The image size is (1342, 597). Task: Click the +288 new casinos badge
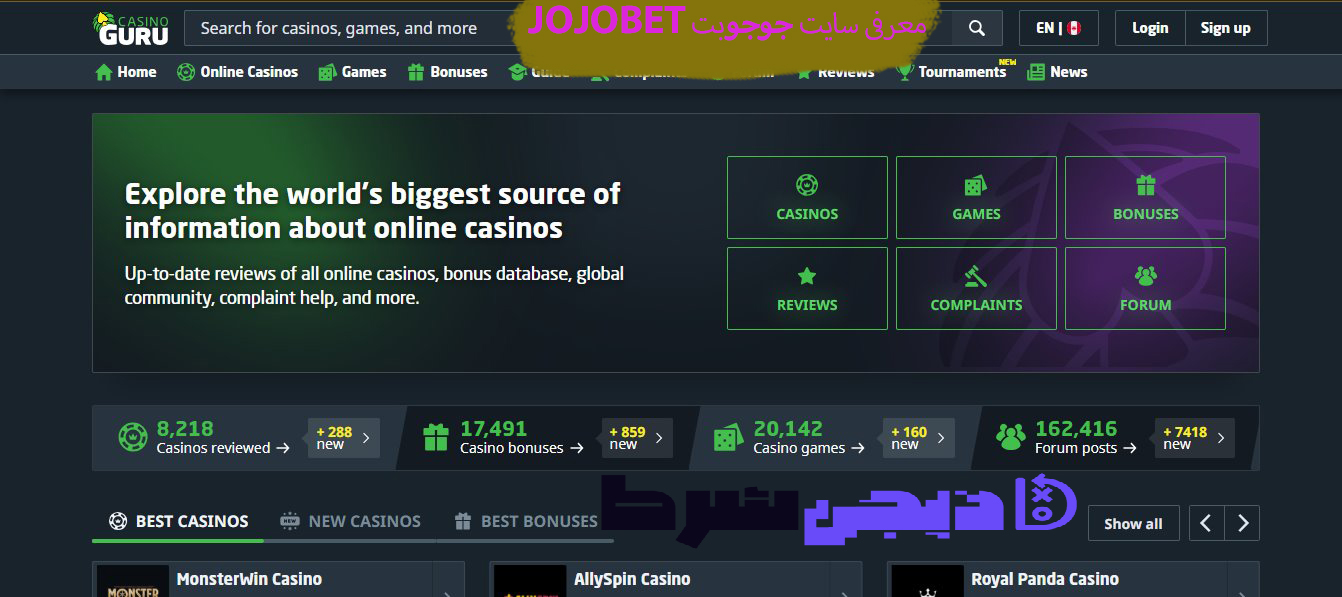(x=343, y=438)
